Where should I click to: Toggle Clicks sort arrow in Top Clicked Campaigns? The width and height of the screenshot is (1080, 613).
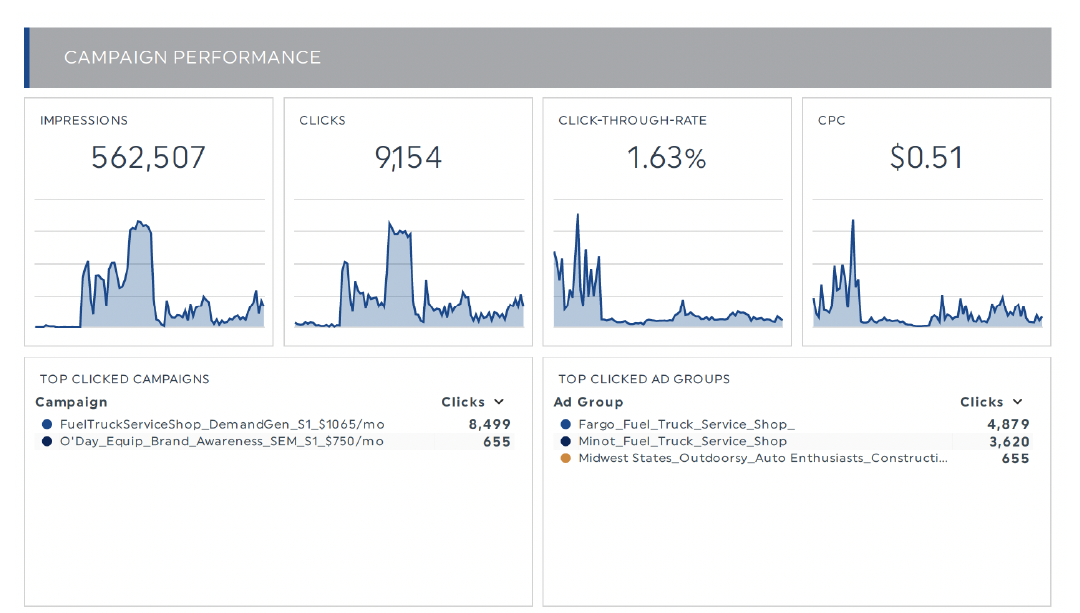[x=499, y=402]
